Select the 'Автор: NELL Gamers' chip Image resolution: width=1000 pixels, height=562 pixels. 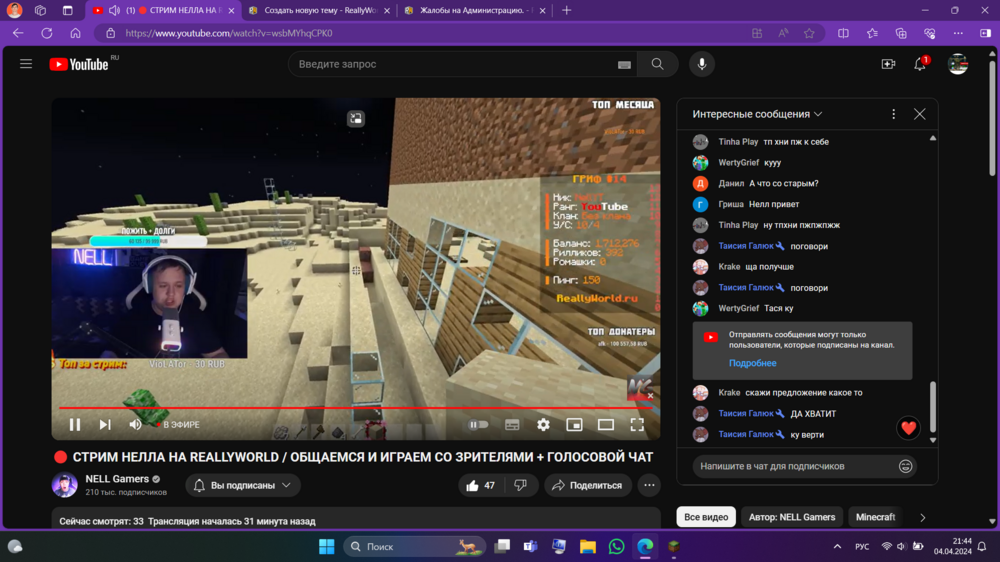click(792, 517)
